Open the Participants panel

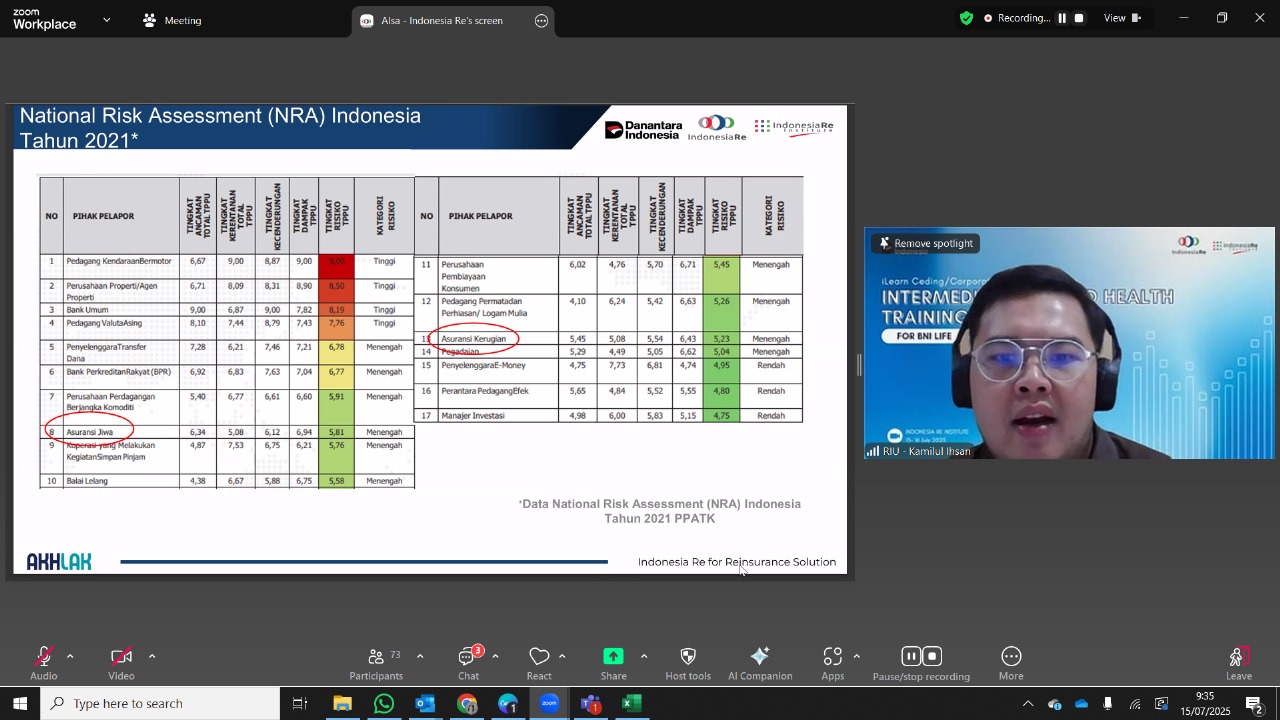coord(376,657)
